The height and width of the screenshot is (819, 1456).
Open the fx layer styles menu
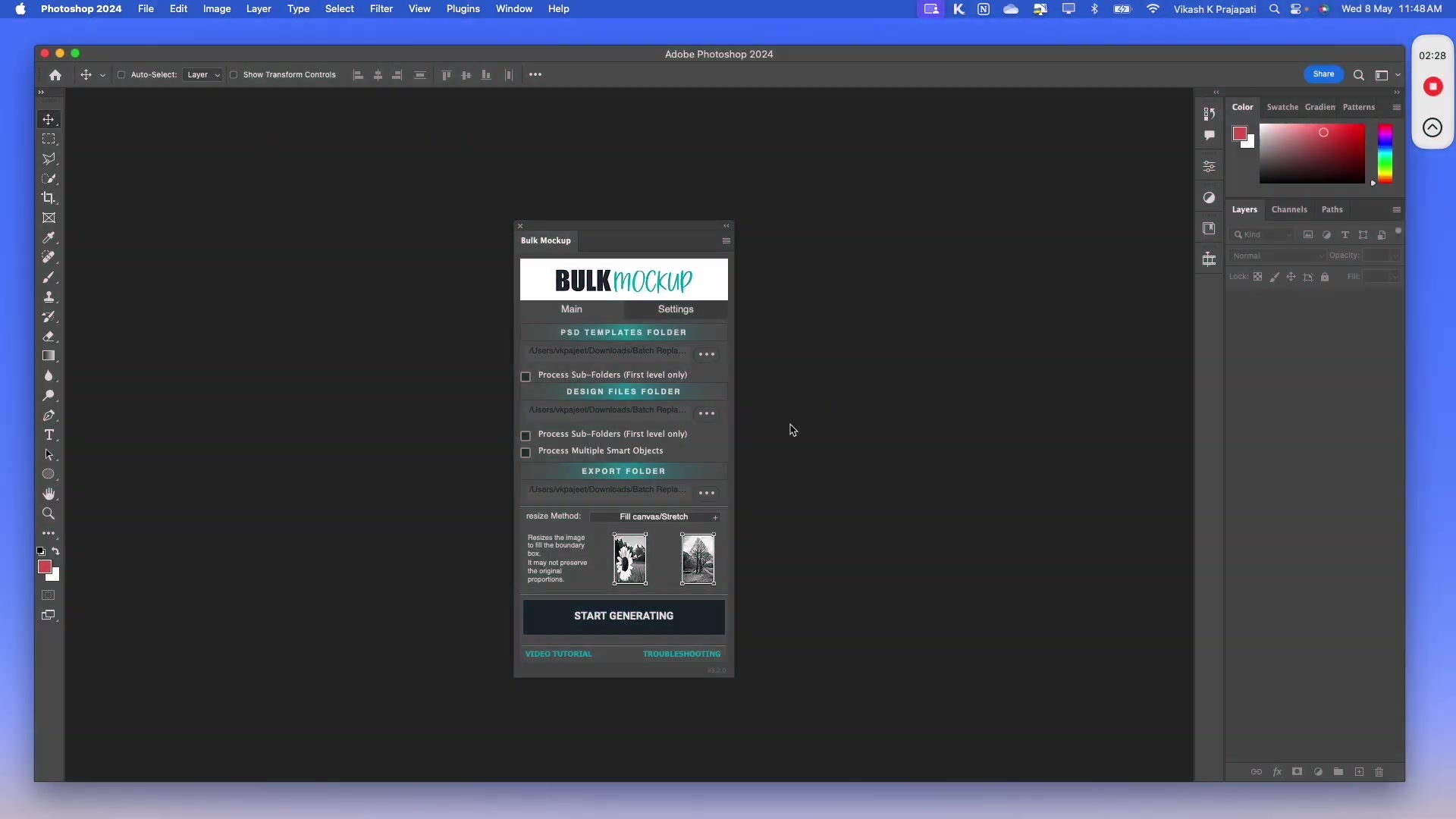[x=1277, y=772]
